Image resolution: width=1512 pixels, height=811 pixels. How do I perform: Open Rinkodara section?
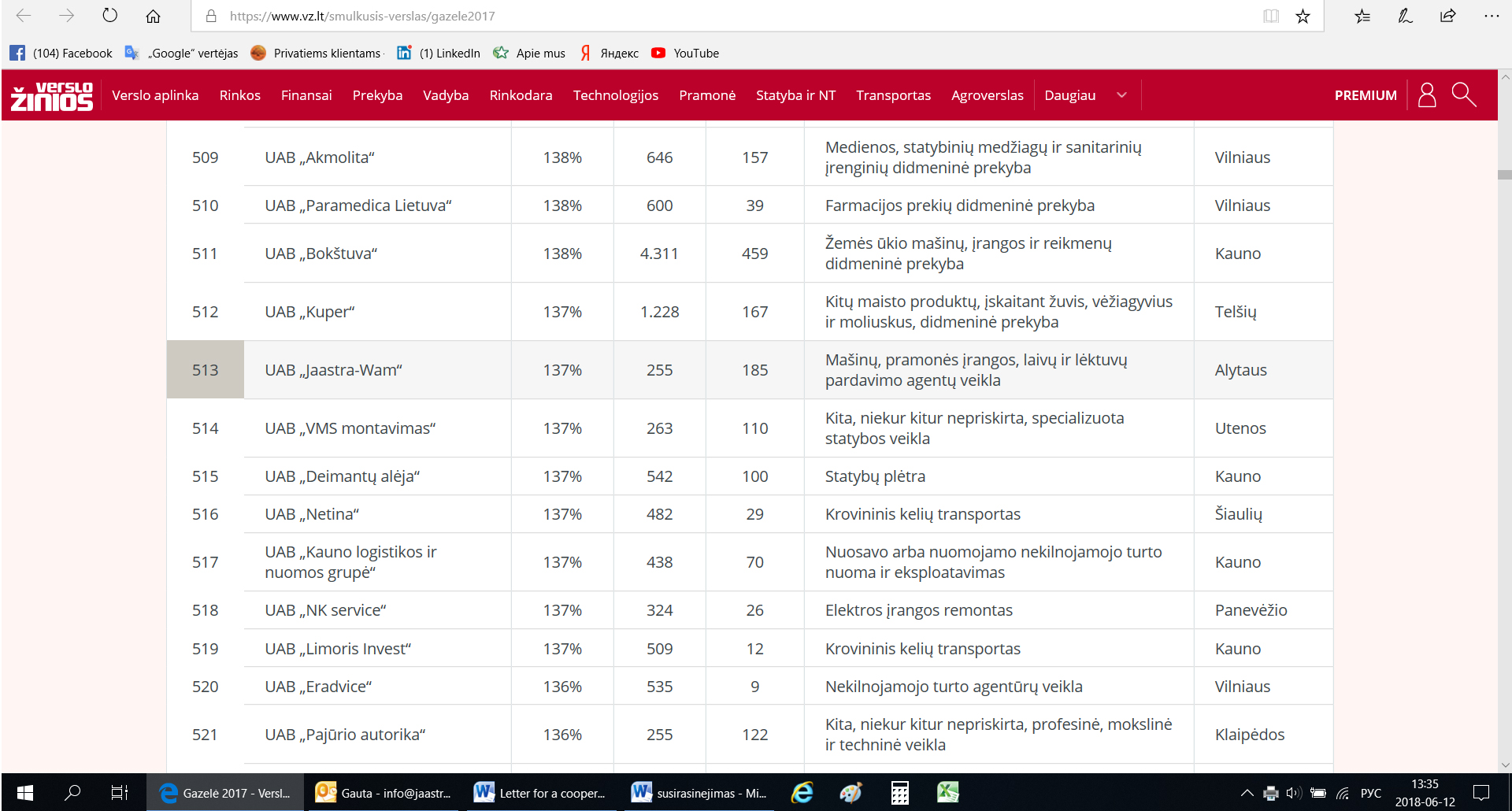pyautogui.click(x=521, y=95)
